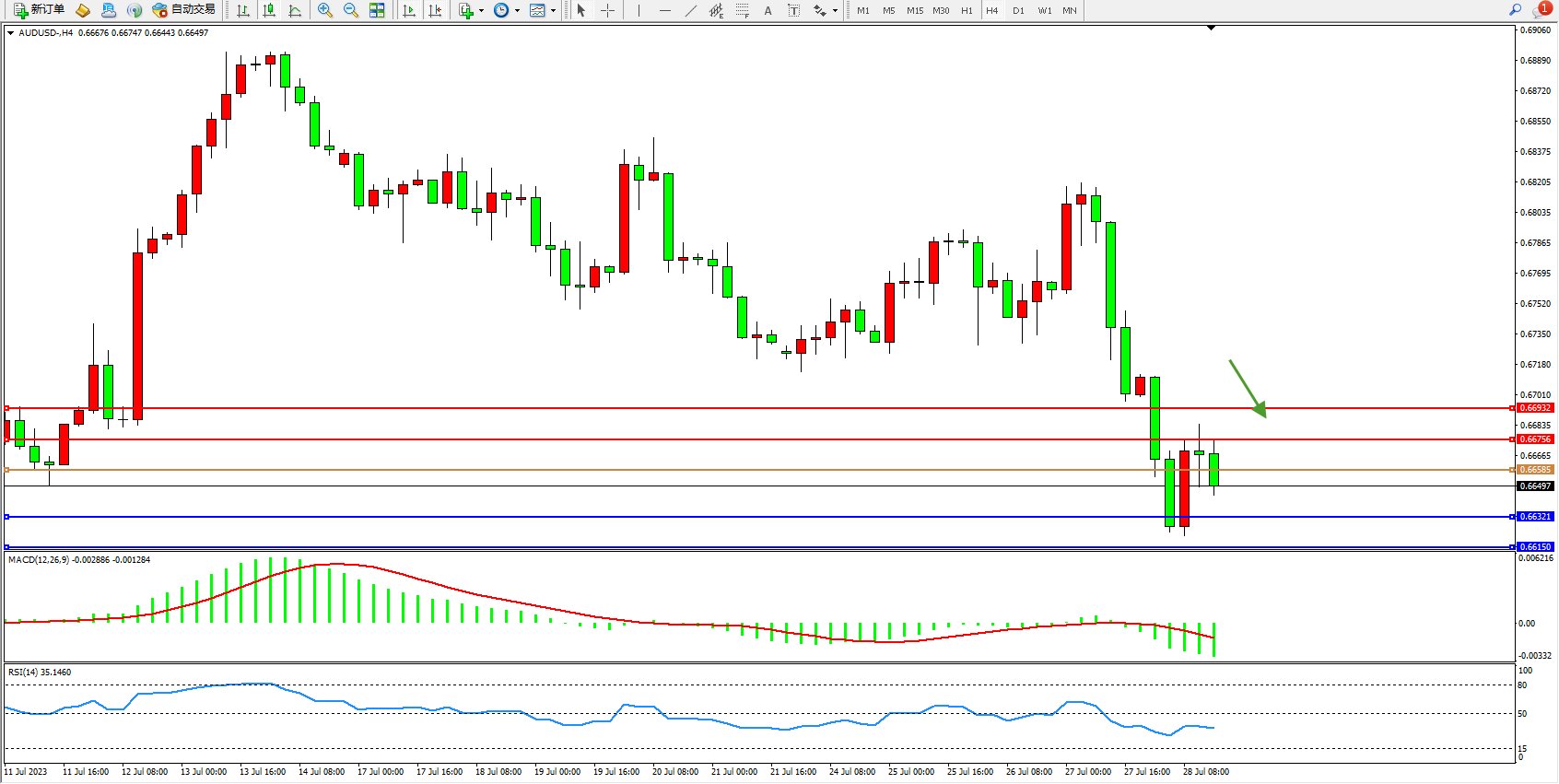Viewport: 1559px width, 784px height.
Task: Switch chart to bar chart mode
Action: [243, 10]
